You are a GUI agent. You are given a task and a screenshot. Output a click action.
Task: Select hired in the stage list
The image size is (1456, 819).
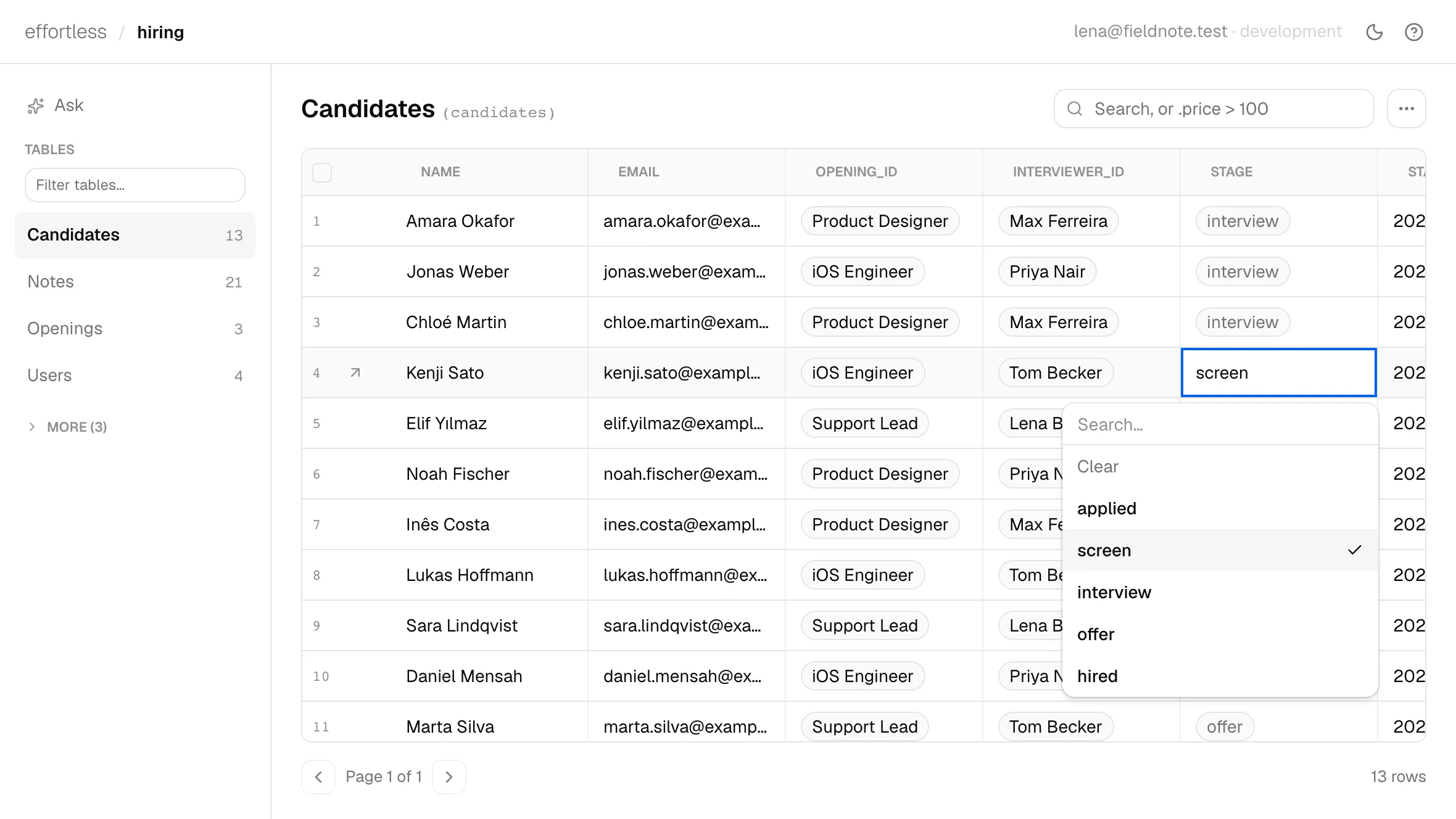(1220, 676)
